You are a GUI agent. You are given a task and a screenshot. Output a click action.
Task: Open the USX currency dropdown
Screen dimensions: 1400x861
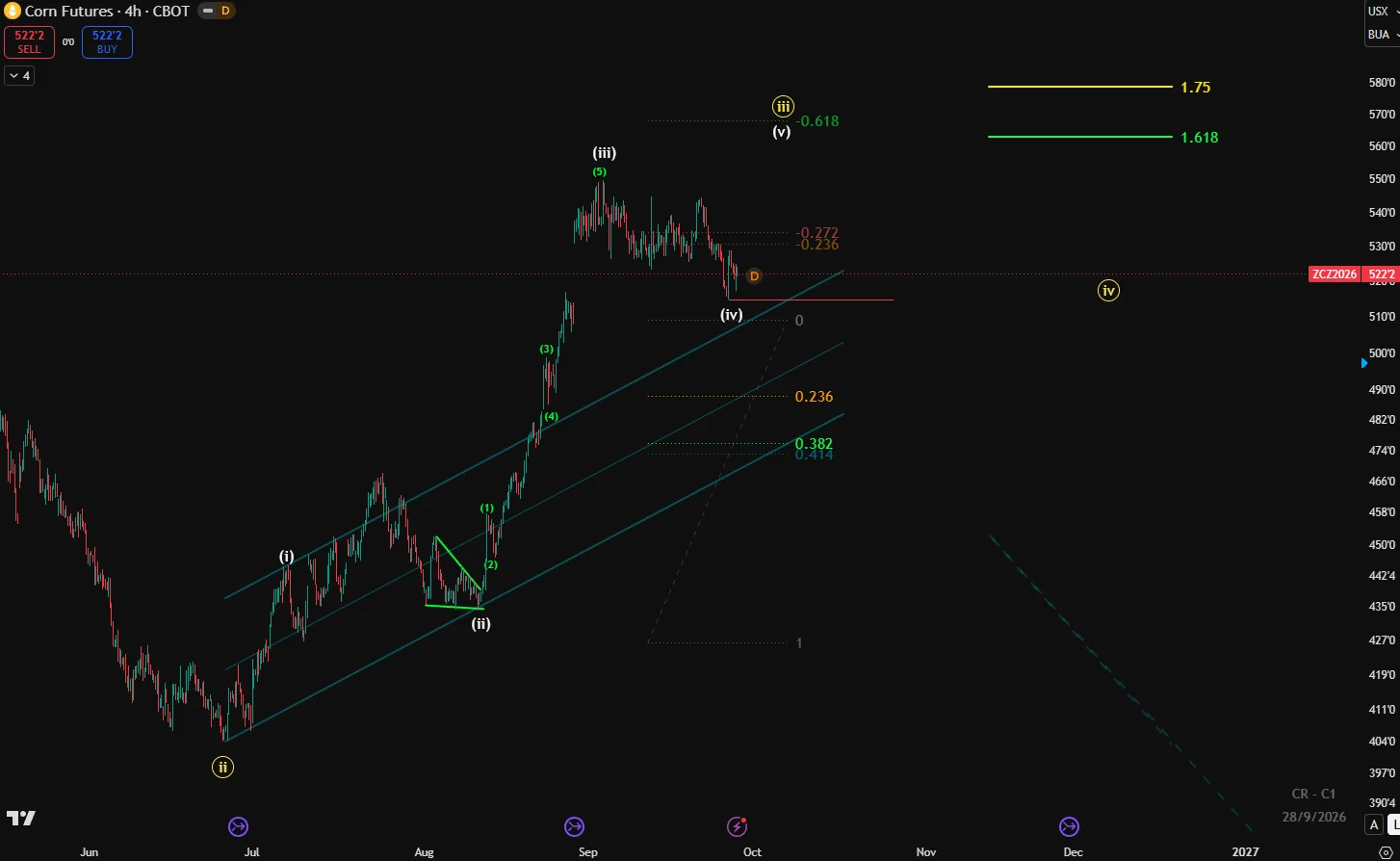(1381, 12)
